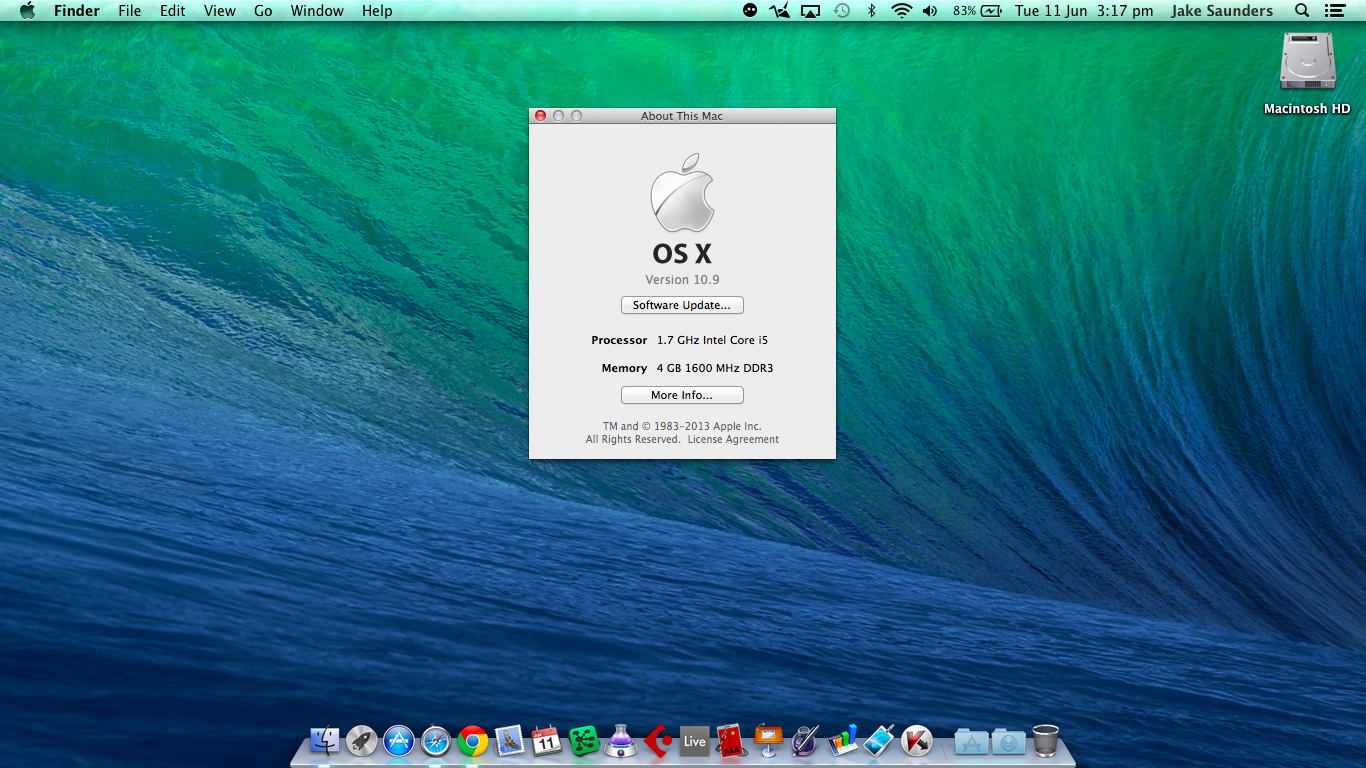Open the View menu
Screen dimensions: 1366x768
pyautogui.click(x=220, y=11)
